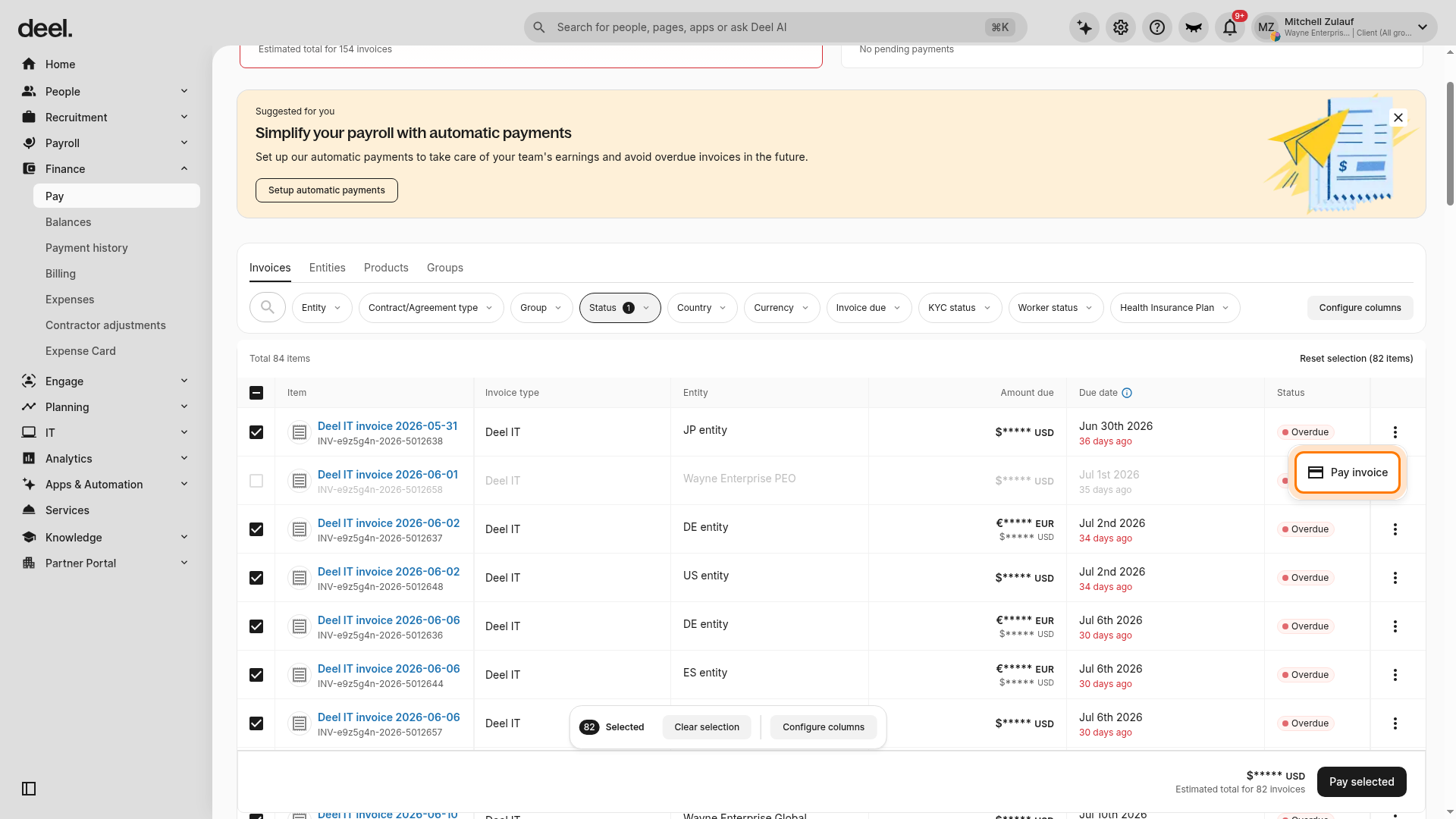Image resolution: width=1456 pixels, height=819 pixels.
Task: Click document icon of invoice INV-e9z5g4n-2026-5012648
Action: point(300,578)
